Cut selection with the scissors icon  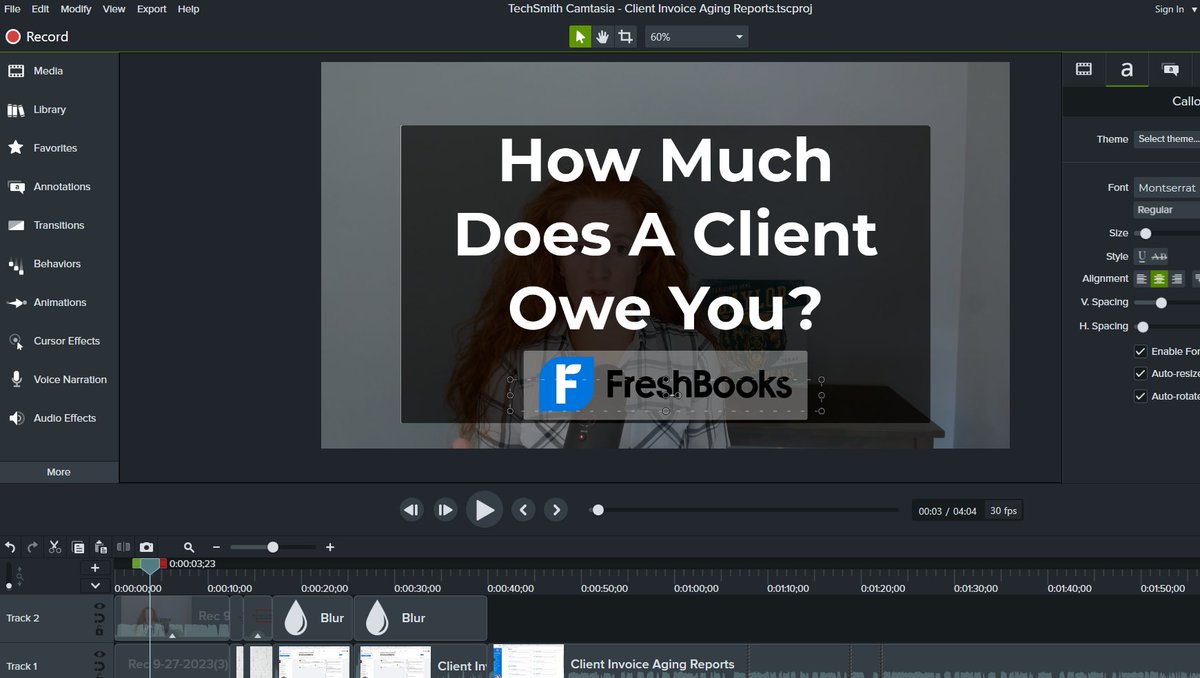pyautogui.click(x=55, y=547)
